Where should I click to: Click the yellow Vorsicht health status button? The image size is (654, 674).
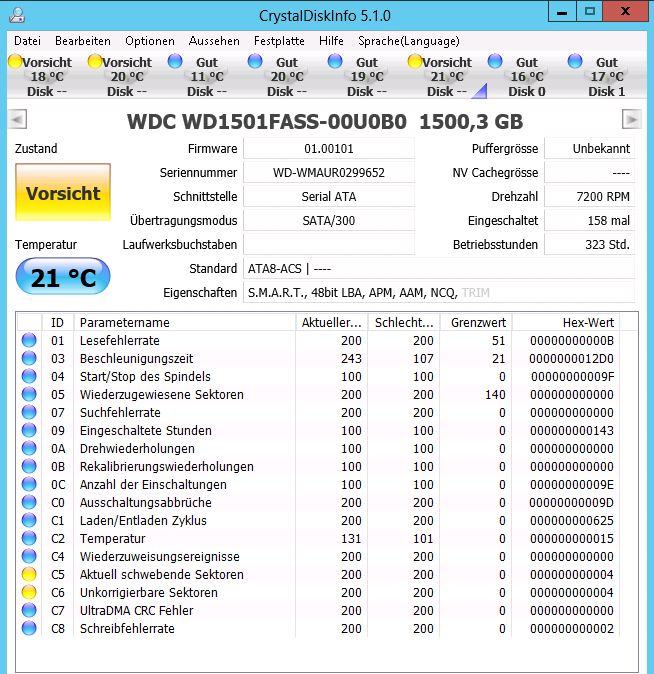tap(63, 192)
